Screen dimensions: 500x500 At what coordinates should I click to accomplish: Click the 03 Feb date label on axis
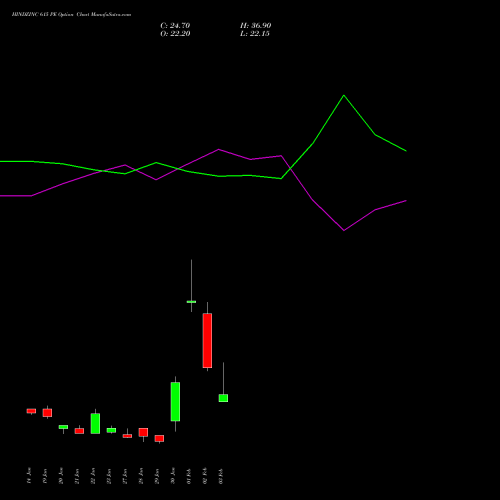pyautogui.click(x=221, y=476)
